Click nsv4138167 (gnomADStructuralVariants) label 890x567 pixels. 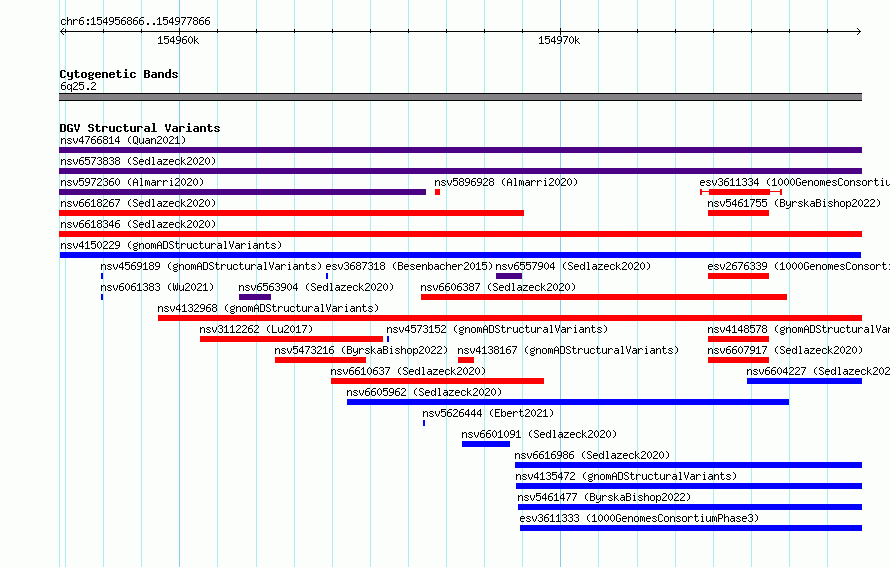[568, 350]
